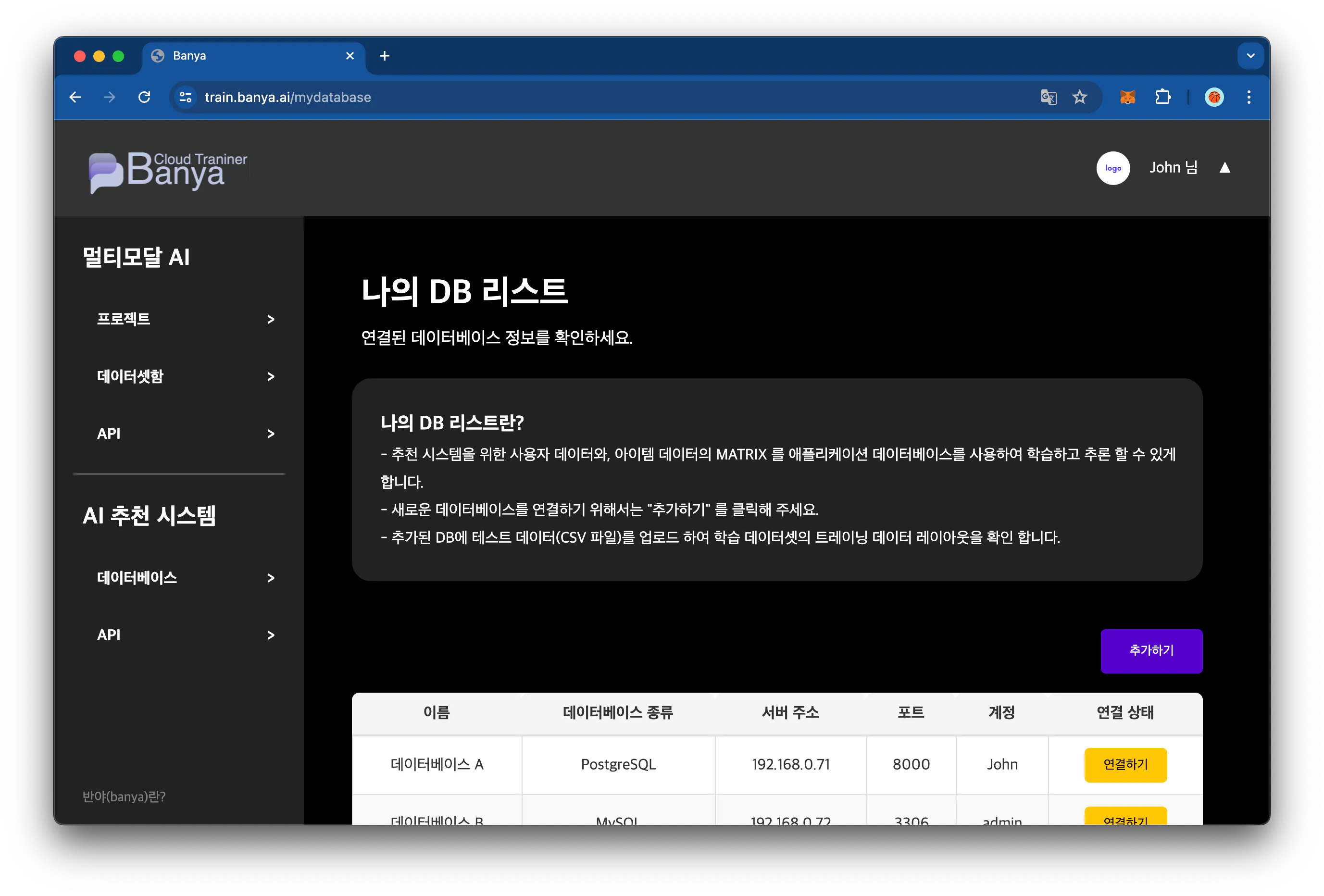The width and height of the screenshot is (1324, 896).
Task: Open the MetaMask fox extension
Action: pos(1127,98)
